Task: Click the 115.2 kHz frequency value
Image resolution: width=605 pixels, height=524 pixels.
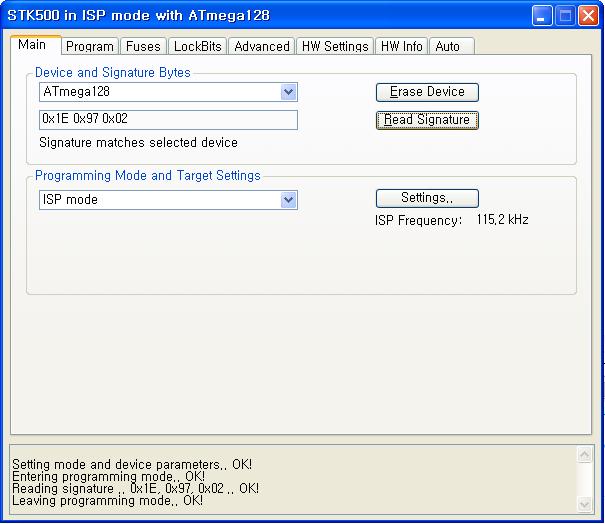Action: click(x=502, y=220)
